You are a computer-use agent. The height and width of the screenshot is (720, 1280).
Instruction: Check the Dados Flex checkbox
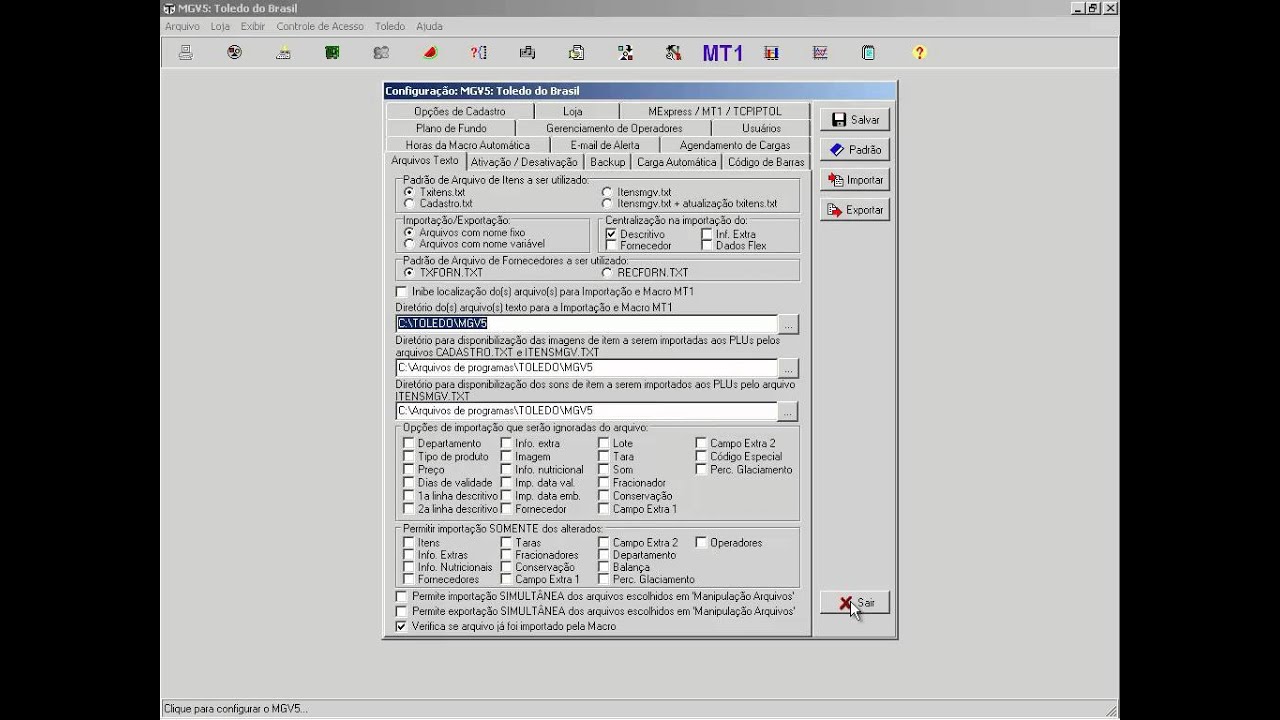707,245
